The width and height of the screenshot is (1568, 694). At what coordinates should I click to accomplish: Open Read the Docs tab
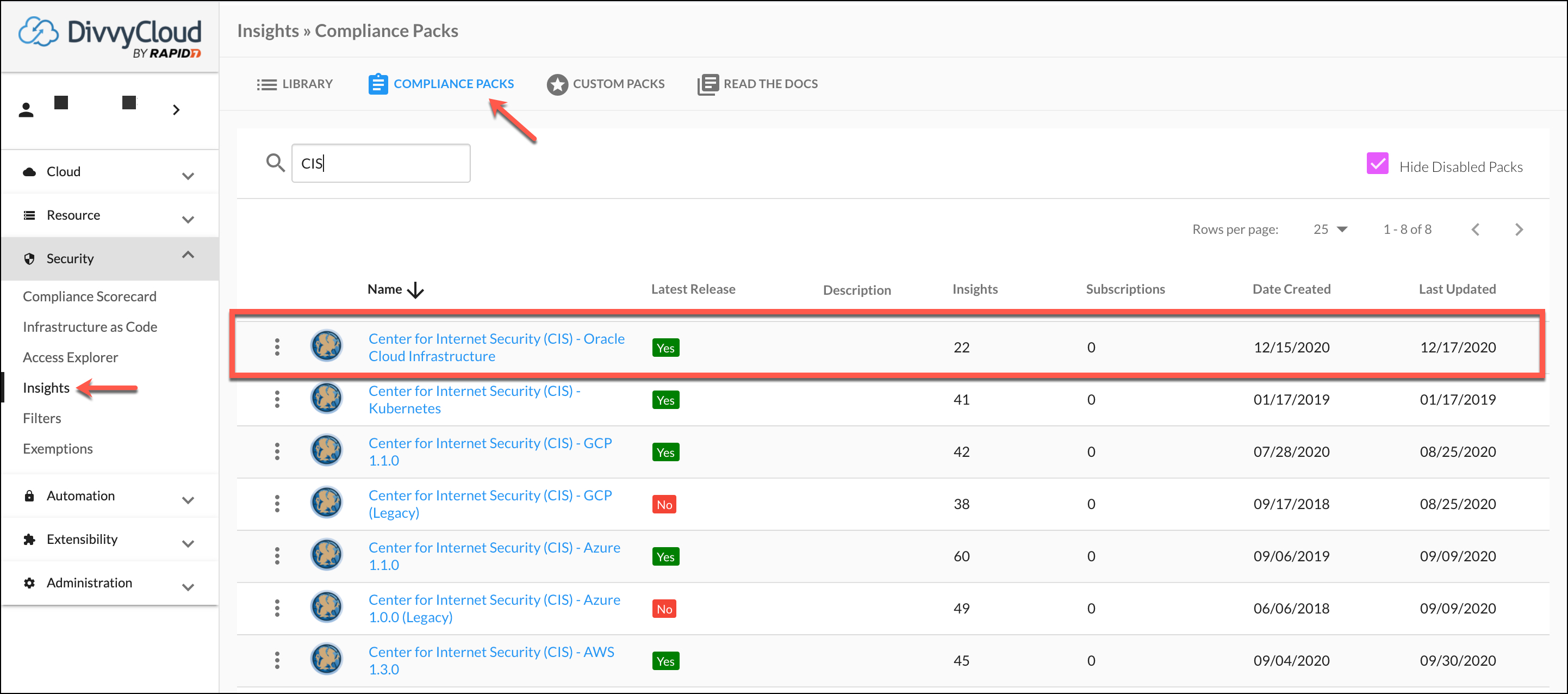[x=758, y=84]
